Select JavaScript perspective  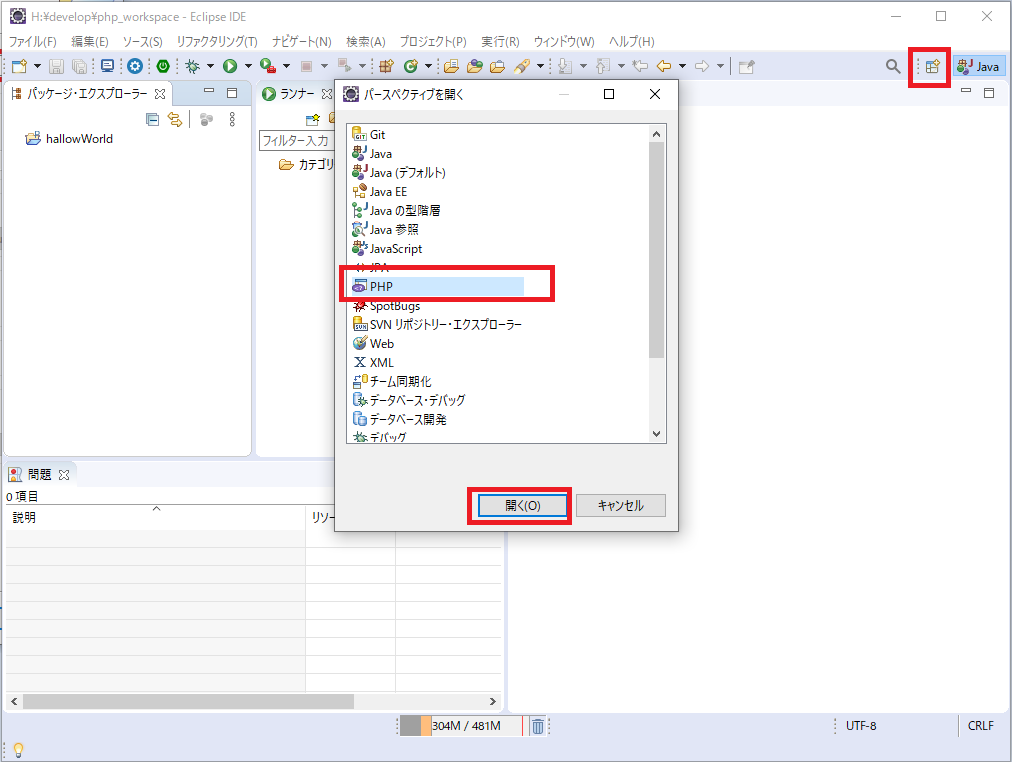point(387,248)
